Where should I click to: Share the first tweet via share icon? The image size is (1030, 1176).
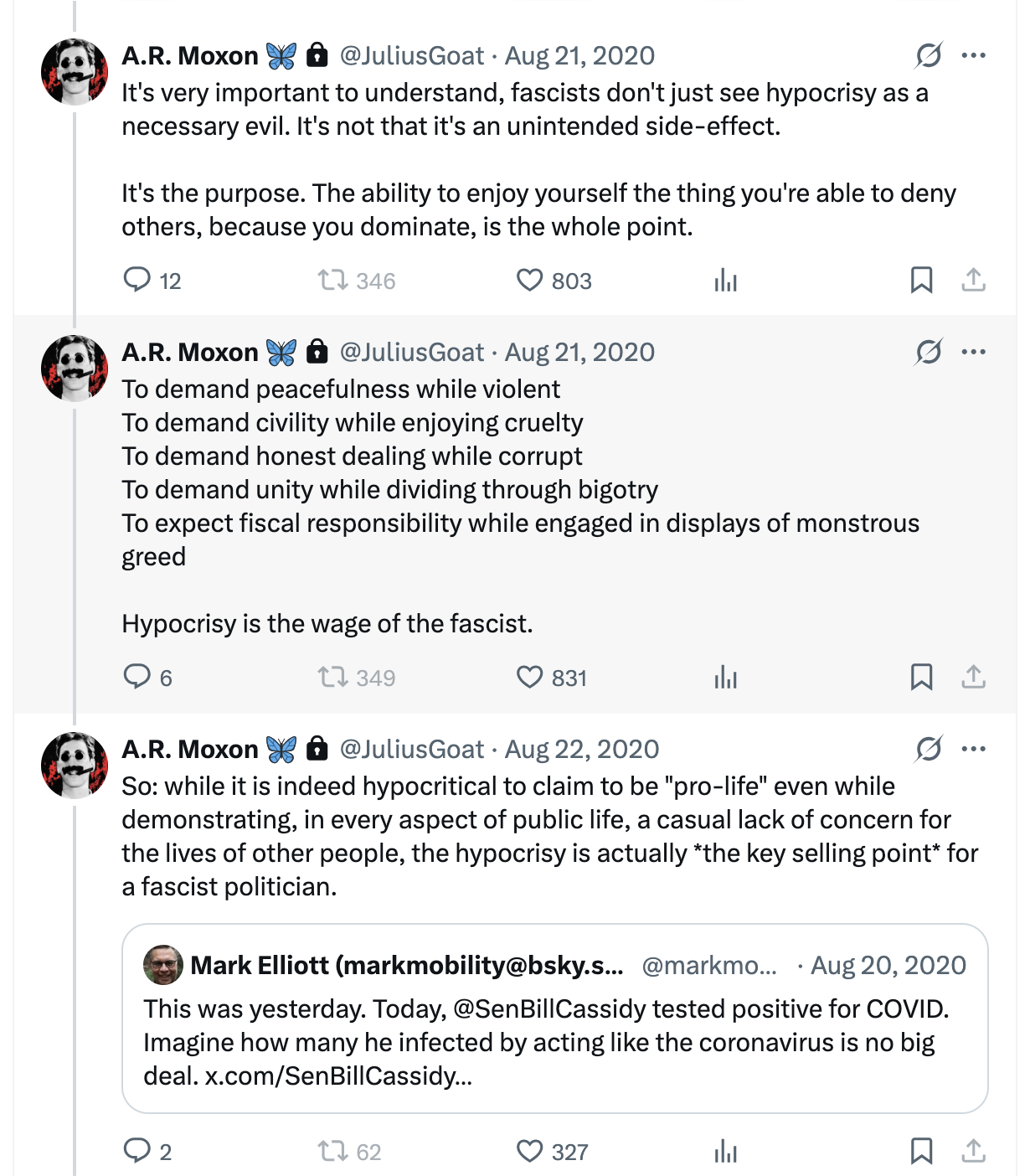coord(973,280)
